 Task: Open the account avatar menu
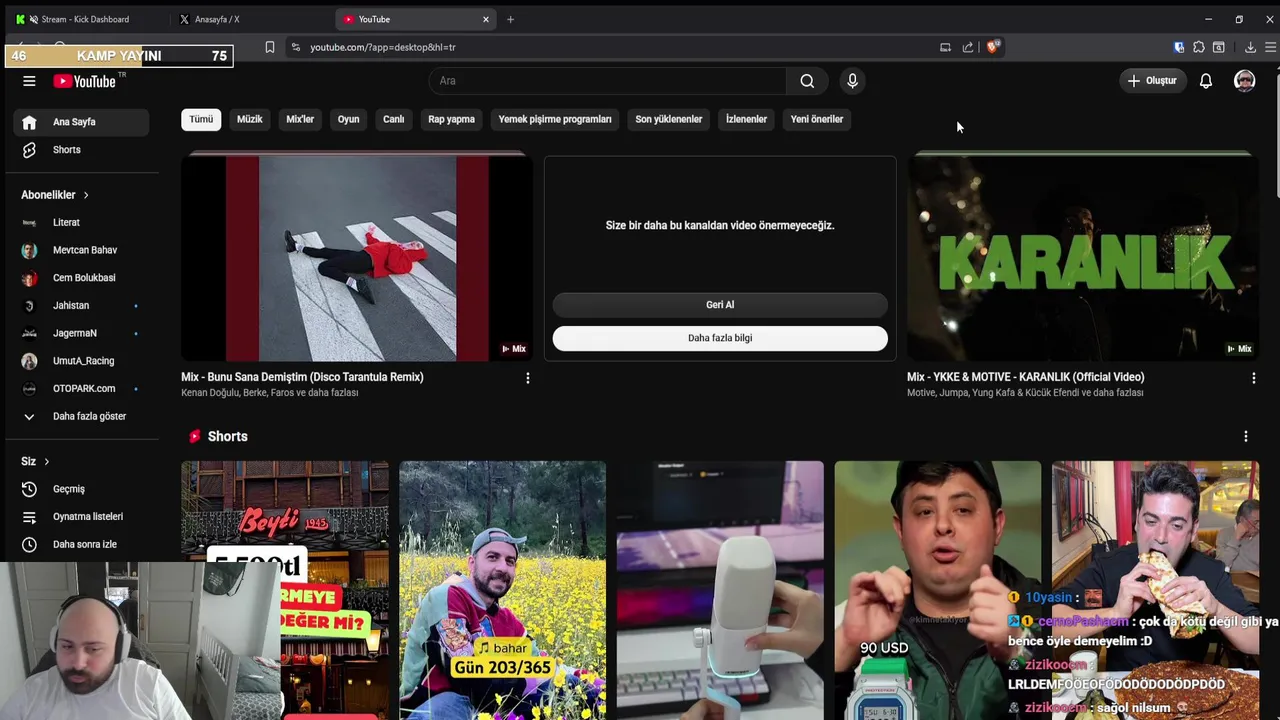point(1244,81)
